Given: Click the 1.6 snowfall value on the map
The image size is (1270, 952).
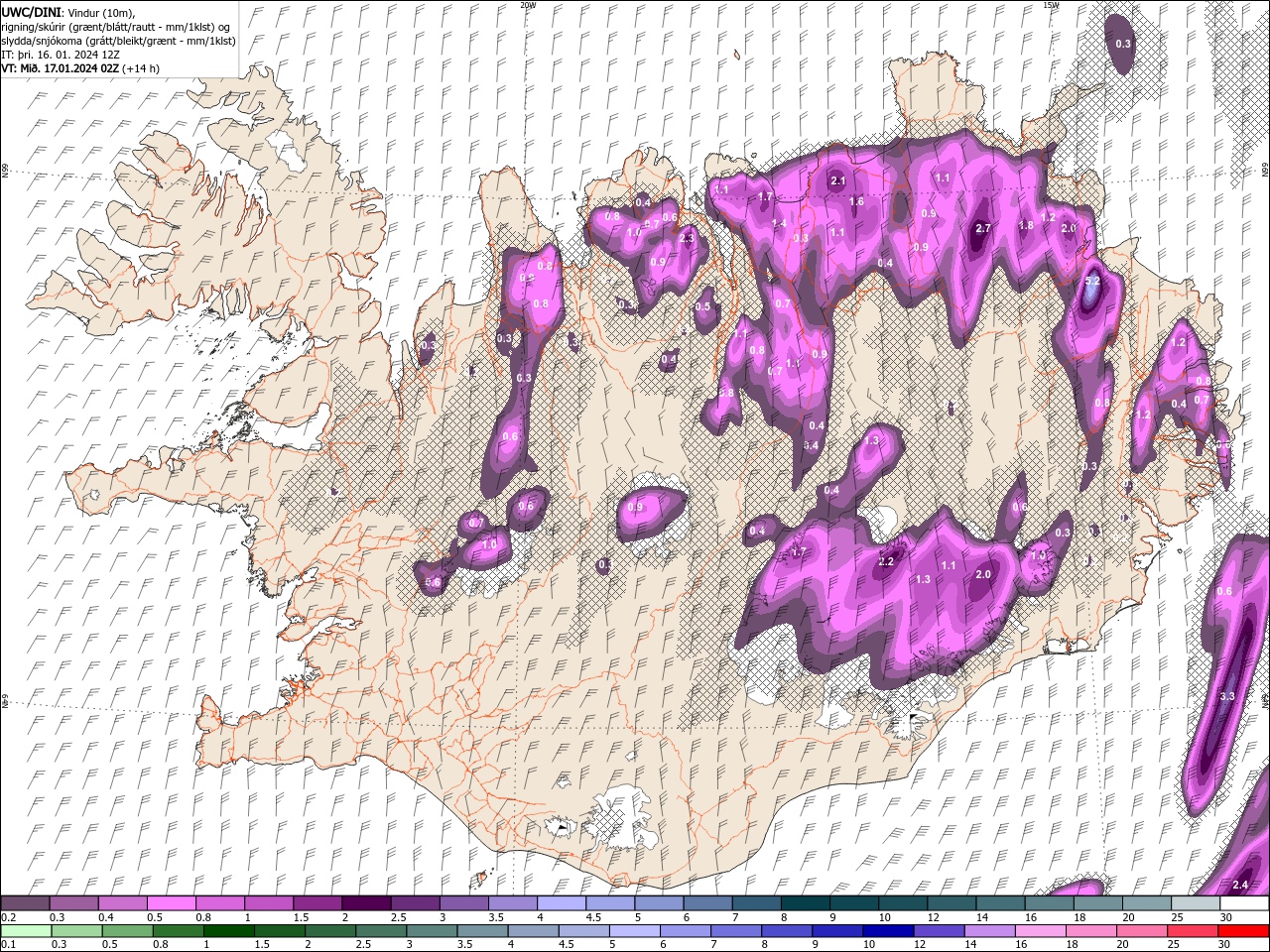Looking at the screenshot, I should [x=856, y=201].
